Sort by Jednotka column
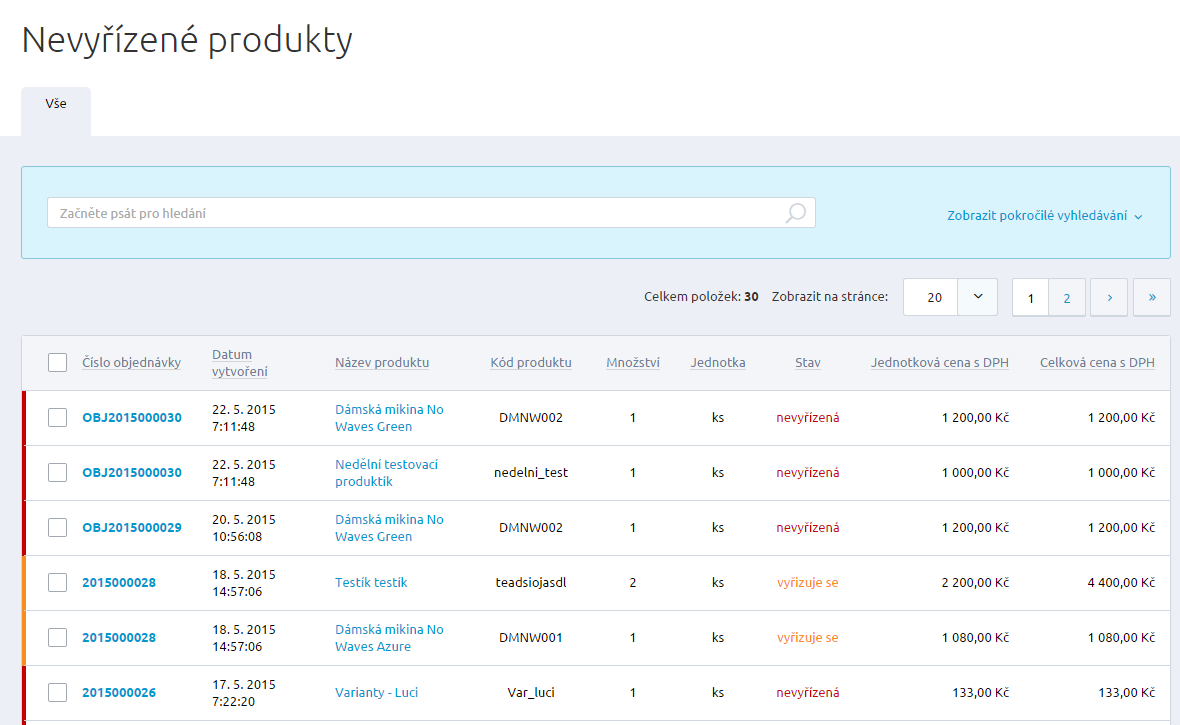The image size is (1180, 725). click(718, 362)
